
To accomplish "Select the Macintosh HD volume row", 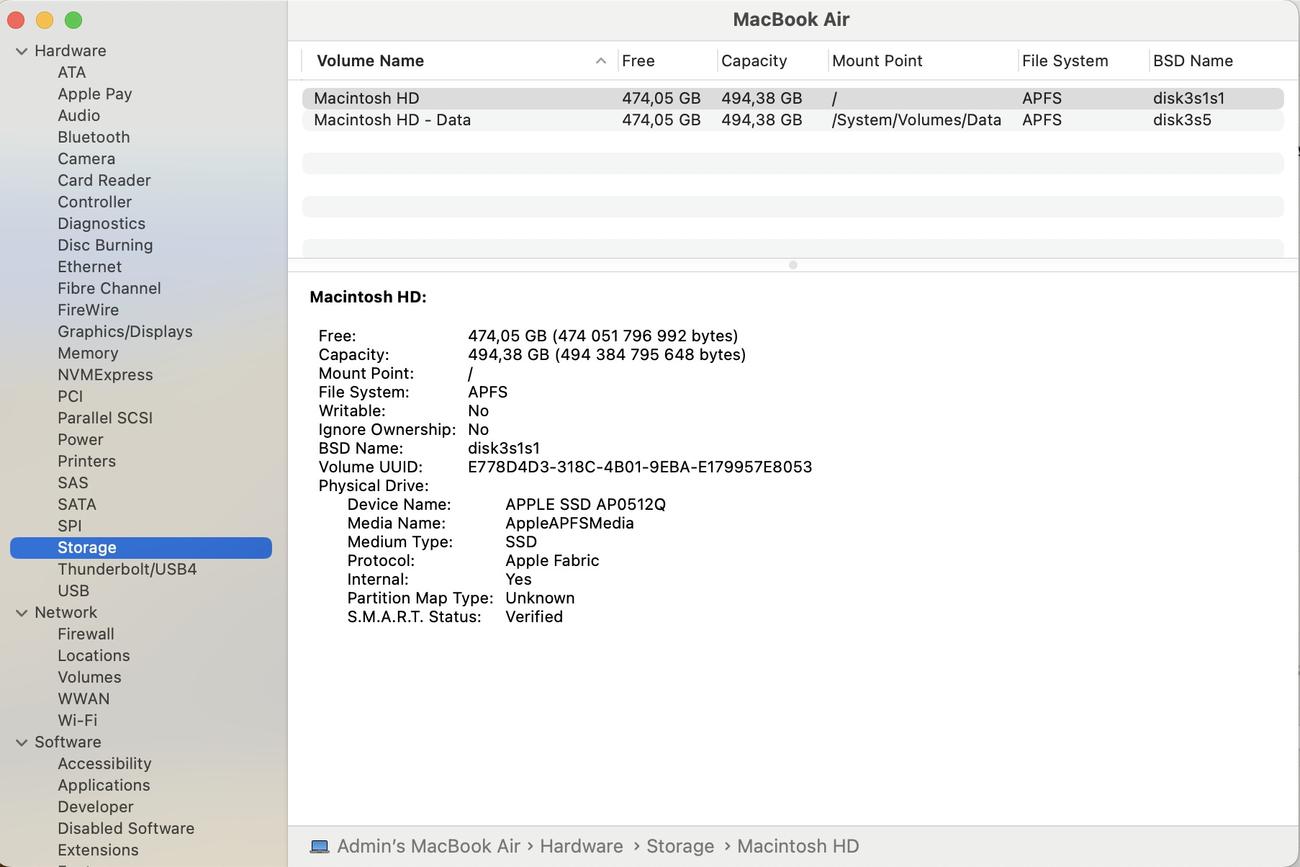I will click(793, 98).
